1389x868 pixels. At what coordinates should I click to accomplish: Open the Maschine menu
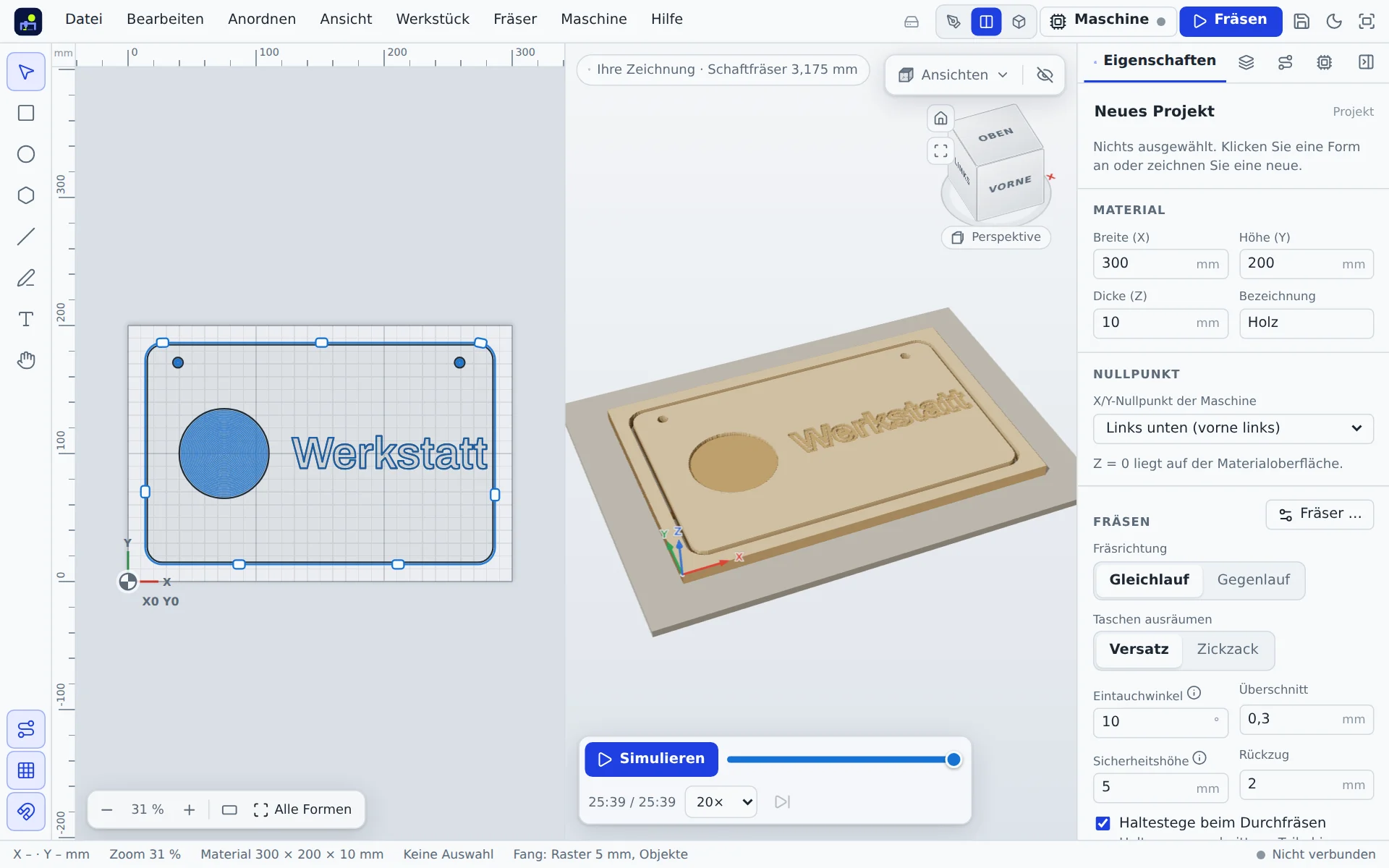pos(594,20)
